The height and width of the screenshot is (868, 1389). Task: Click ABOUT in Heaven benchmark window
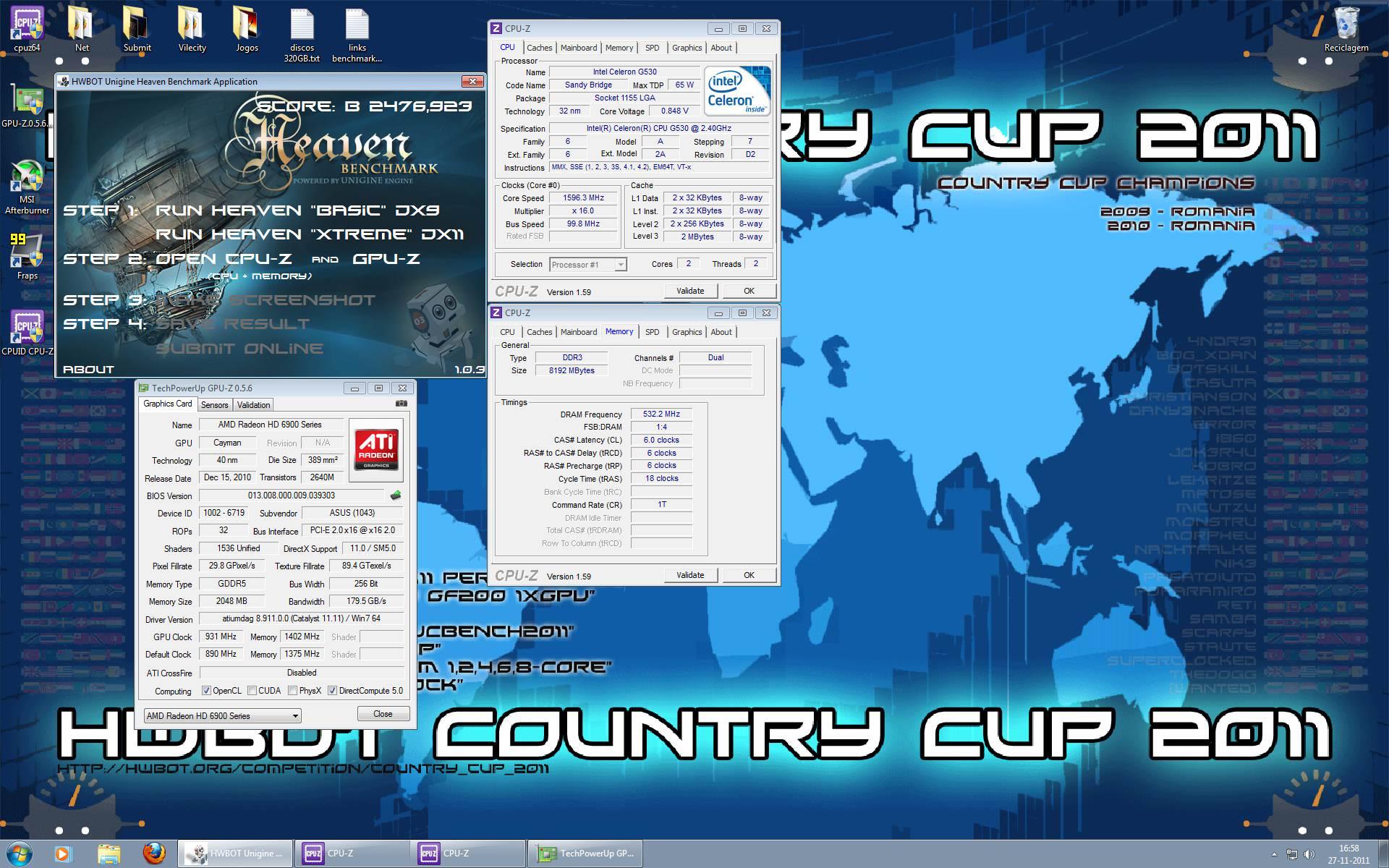pyautogui.click(x=88, y=369)
